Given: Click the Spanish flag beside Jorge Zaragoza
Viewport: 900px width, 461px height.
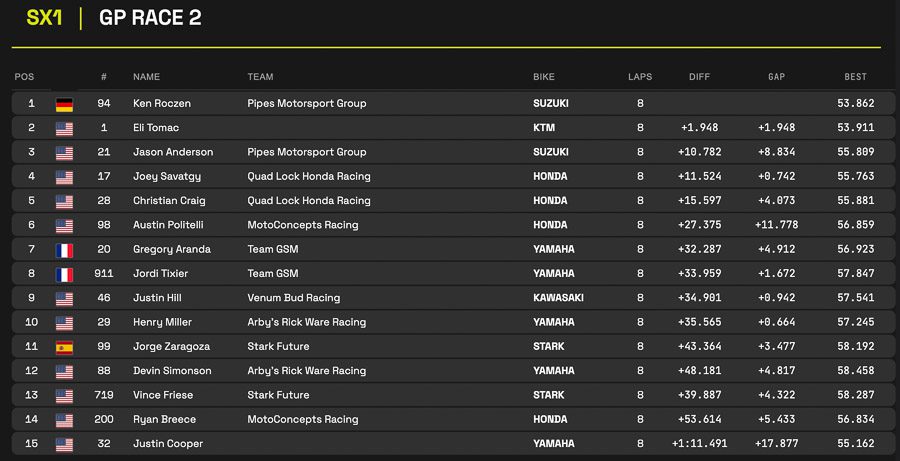Looking at the screenshot, I should [x=64, y=346].
